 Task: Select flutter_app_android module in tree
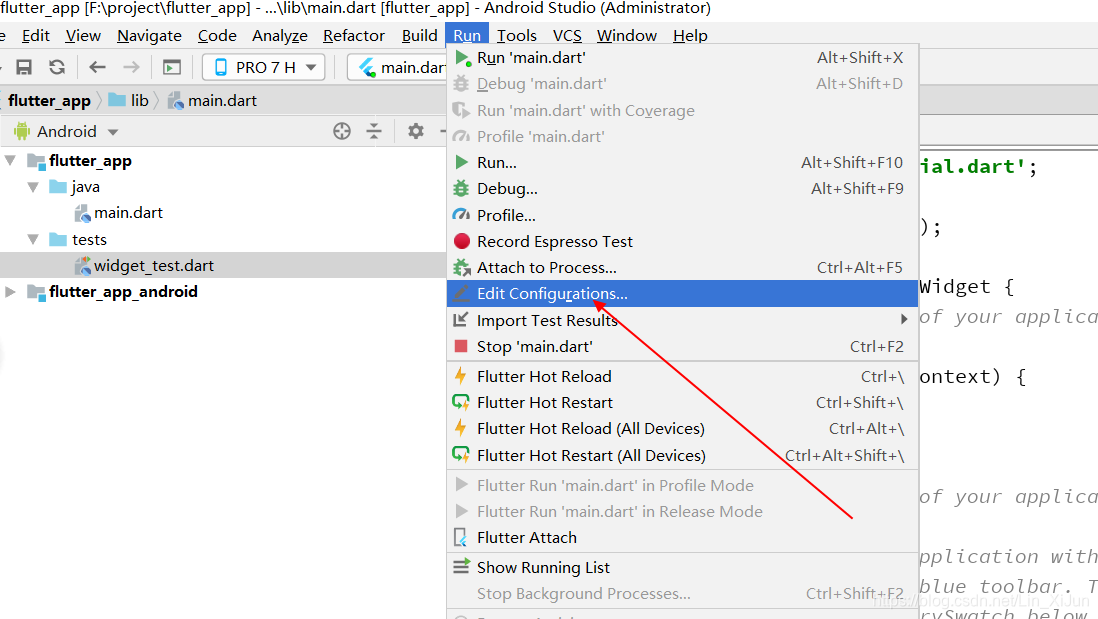click(x=112, y=292)
